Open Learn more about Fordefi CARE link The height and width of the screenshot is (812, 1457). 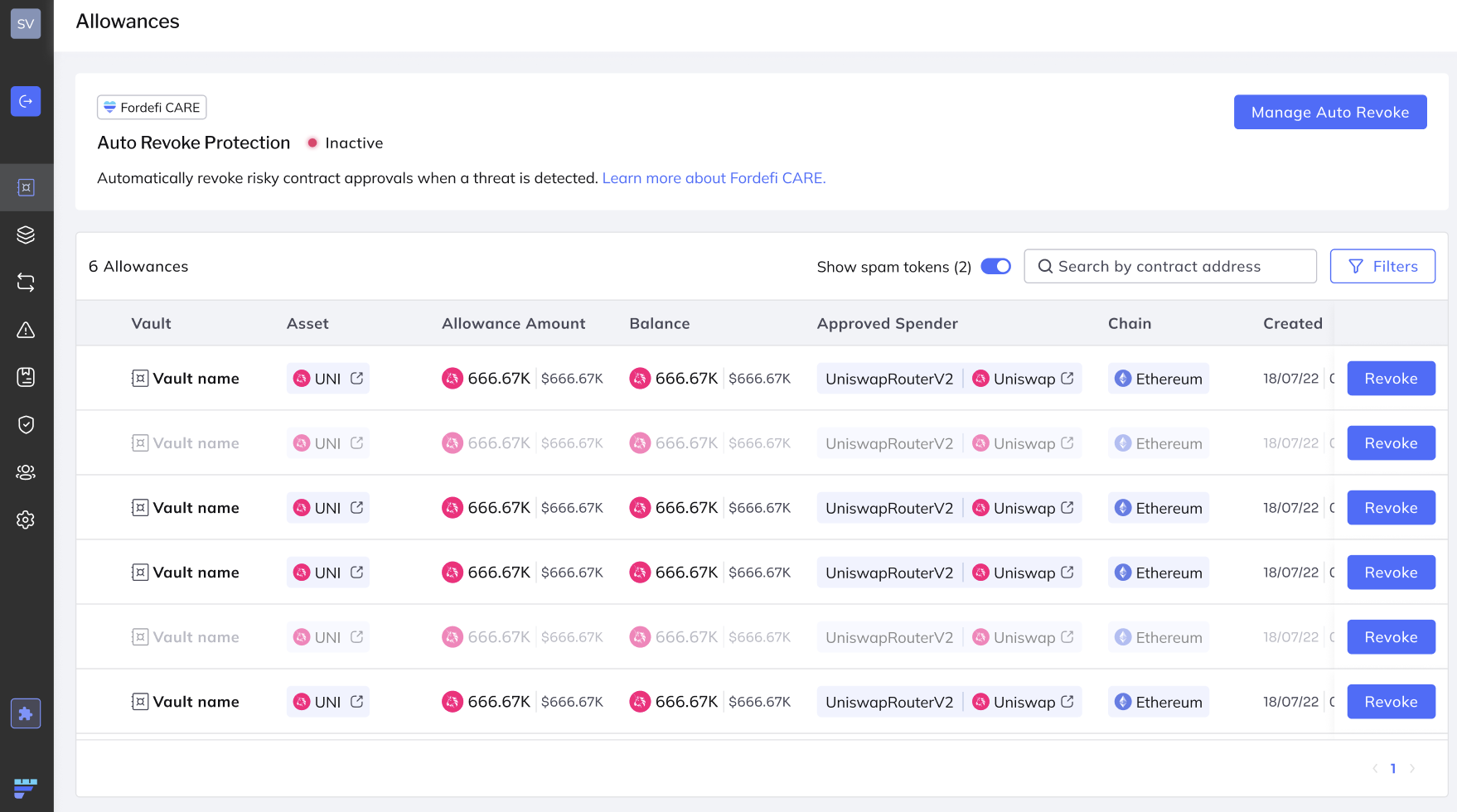pos(714,178)
